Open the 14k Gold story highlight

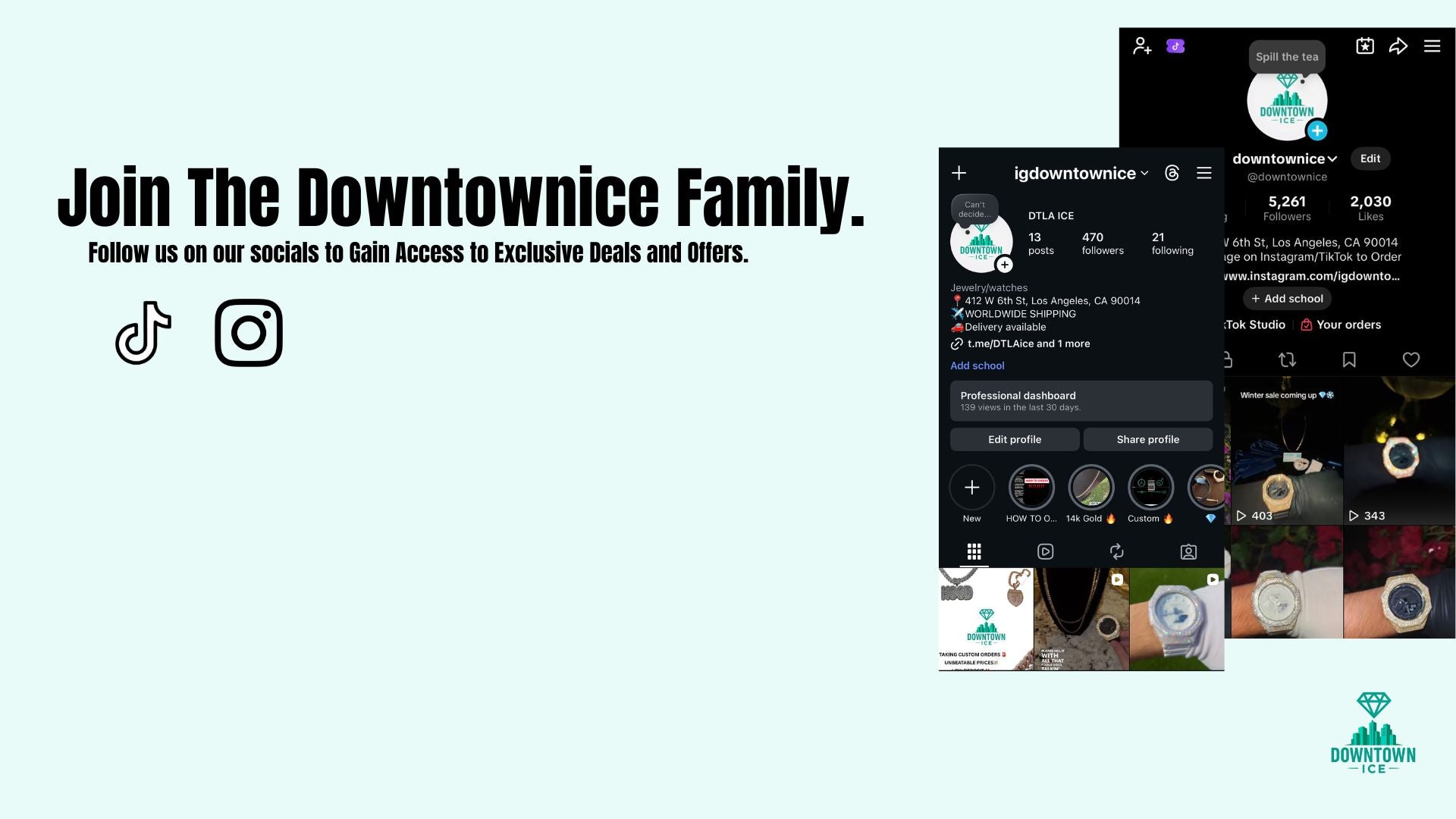[1090, 488]
